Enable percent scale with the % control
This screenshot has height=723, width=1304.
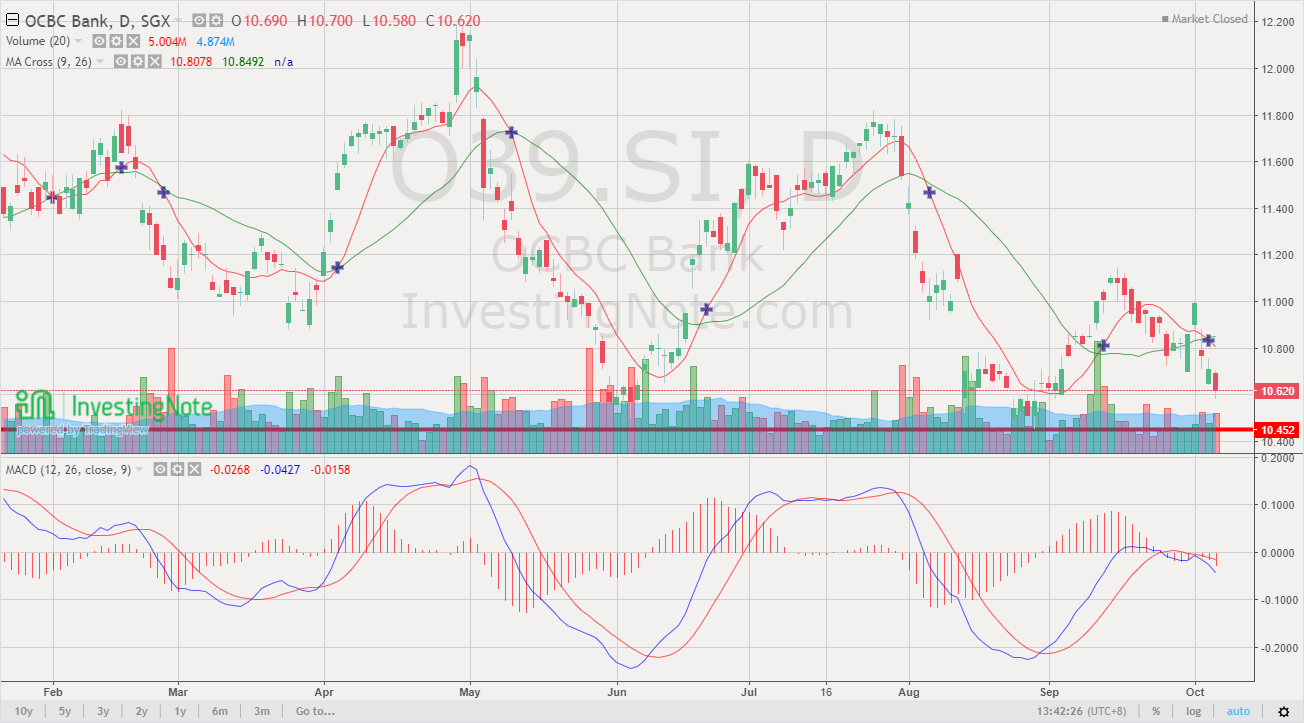point(1156,711)
